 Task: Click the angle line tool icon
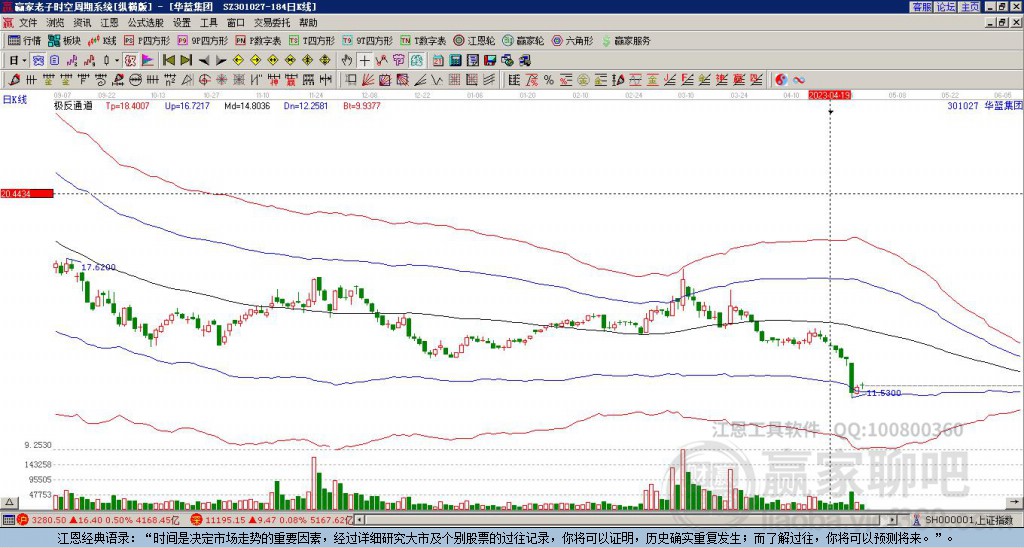[420, 80]
